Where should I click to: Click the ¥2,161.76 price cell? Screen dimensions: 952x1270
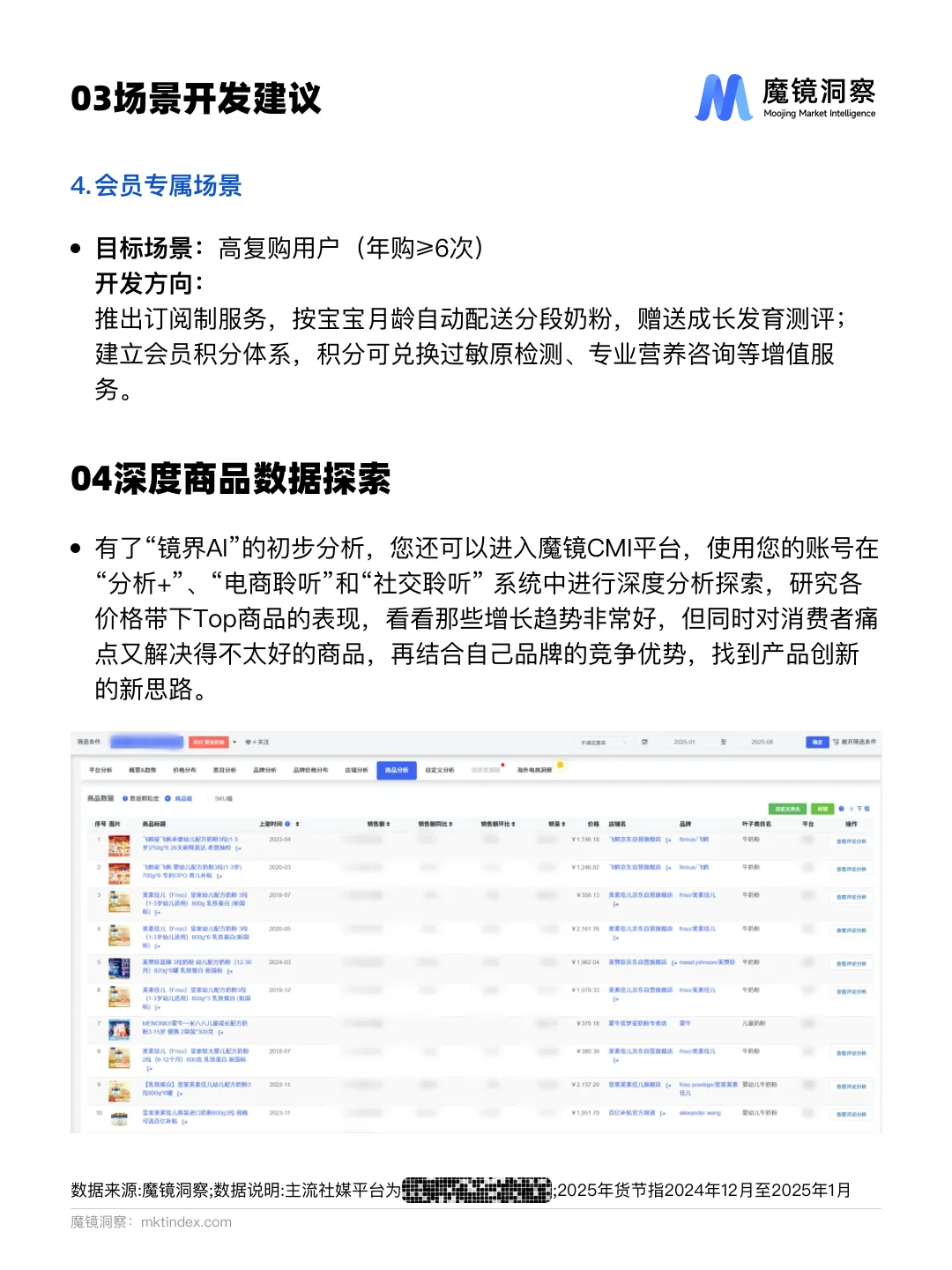point(585,929)
